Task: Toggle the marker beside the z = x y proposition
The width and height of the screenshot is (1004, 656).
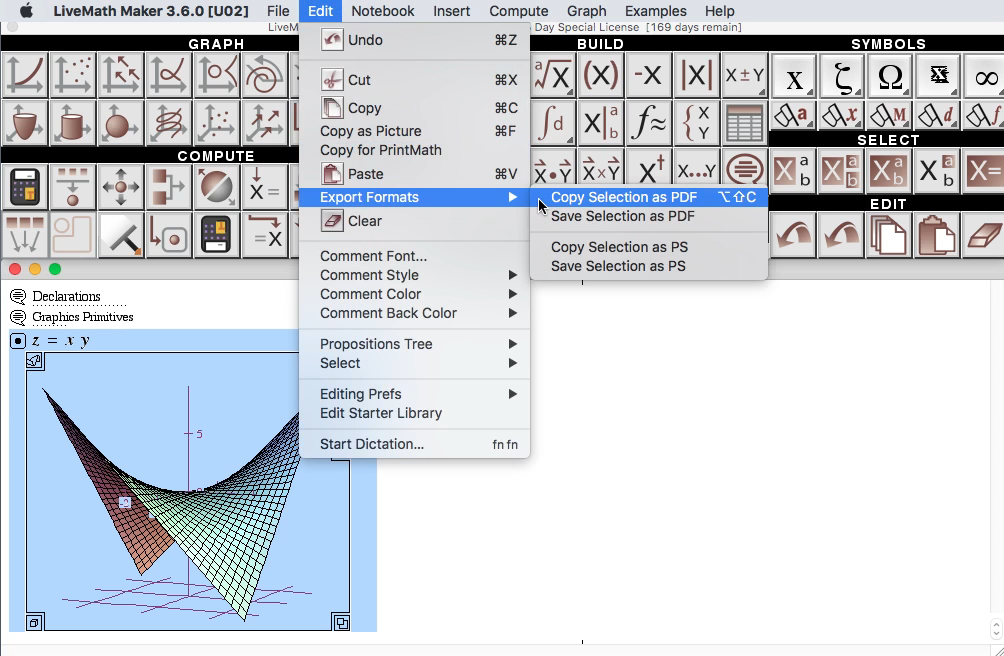Action: [17, 341]
